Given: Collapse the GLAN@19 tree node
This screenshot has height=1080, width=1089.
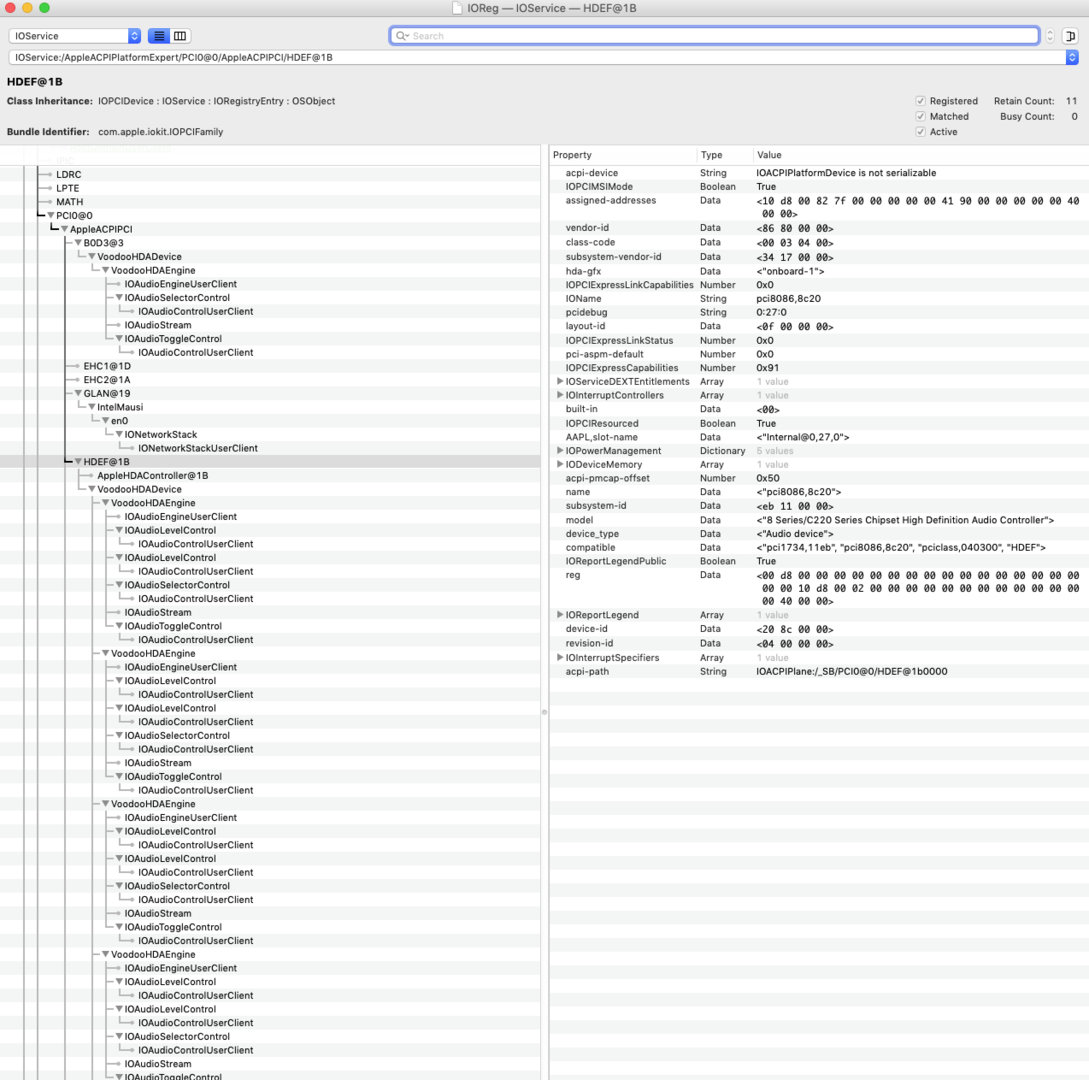Looking at the screenshot, I should [79, 394].
